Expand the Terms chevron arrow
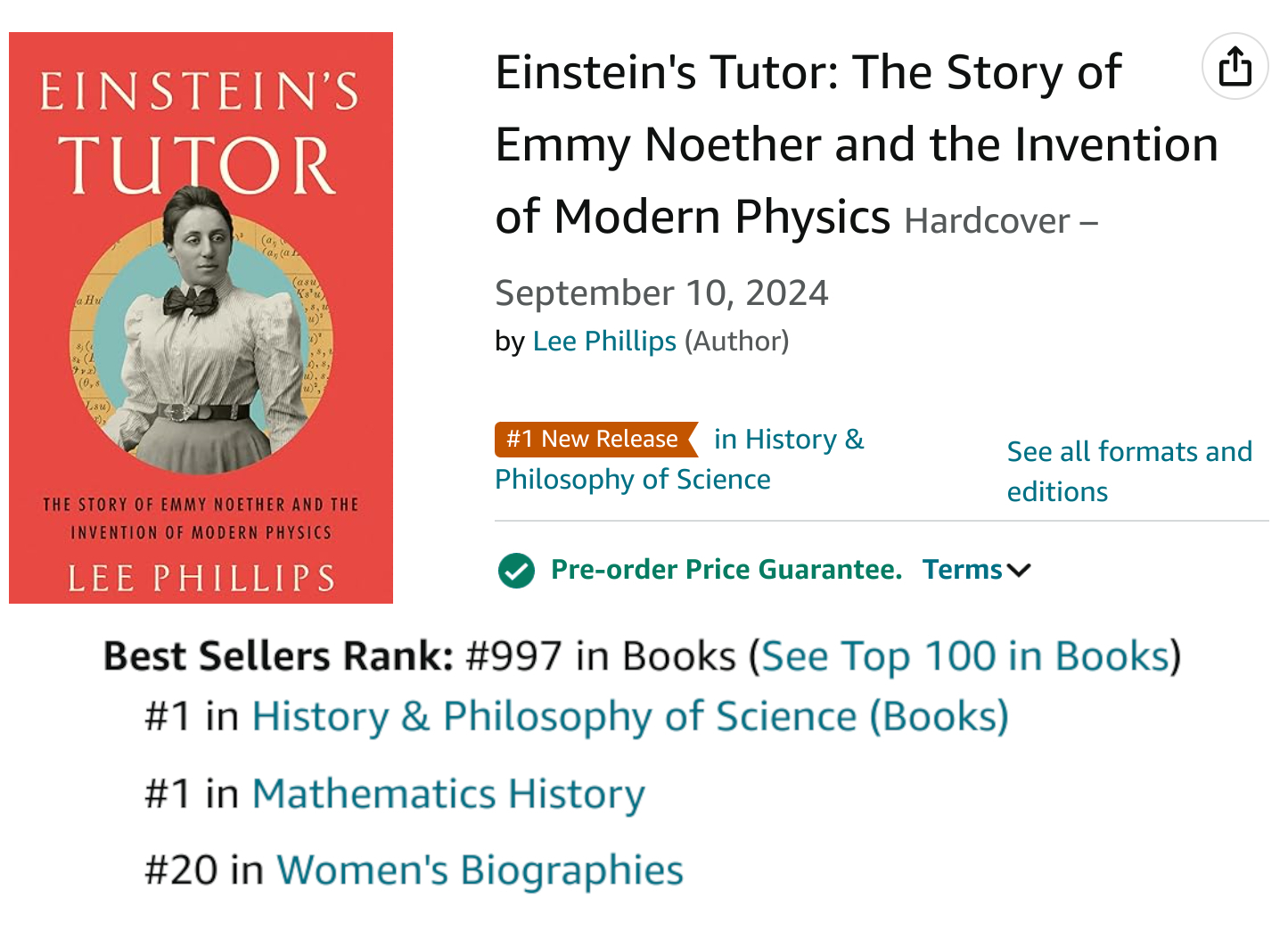 point(1019,570)
